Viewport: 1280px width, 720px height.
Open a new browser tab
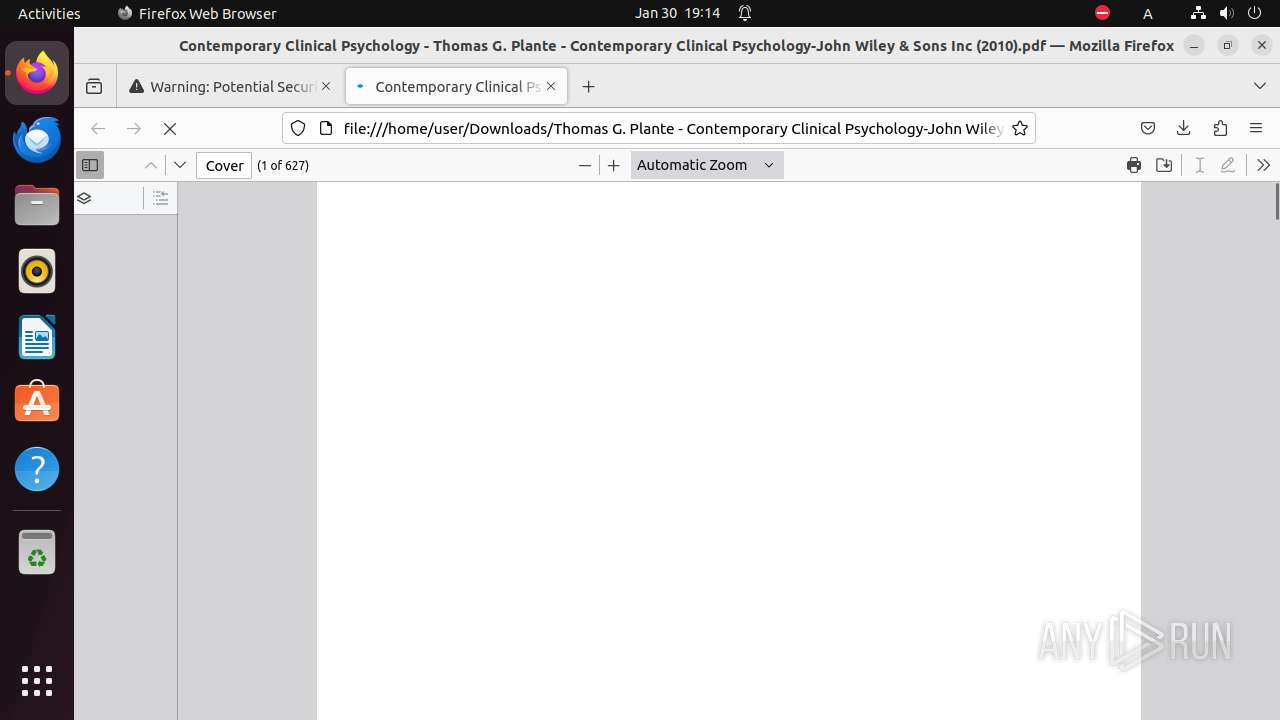[589, 87]
